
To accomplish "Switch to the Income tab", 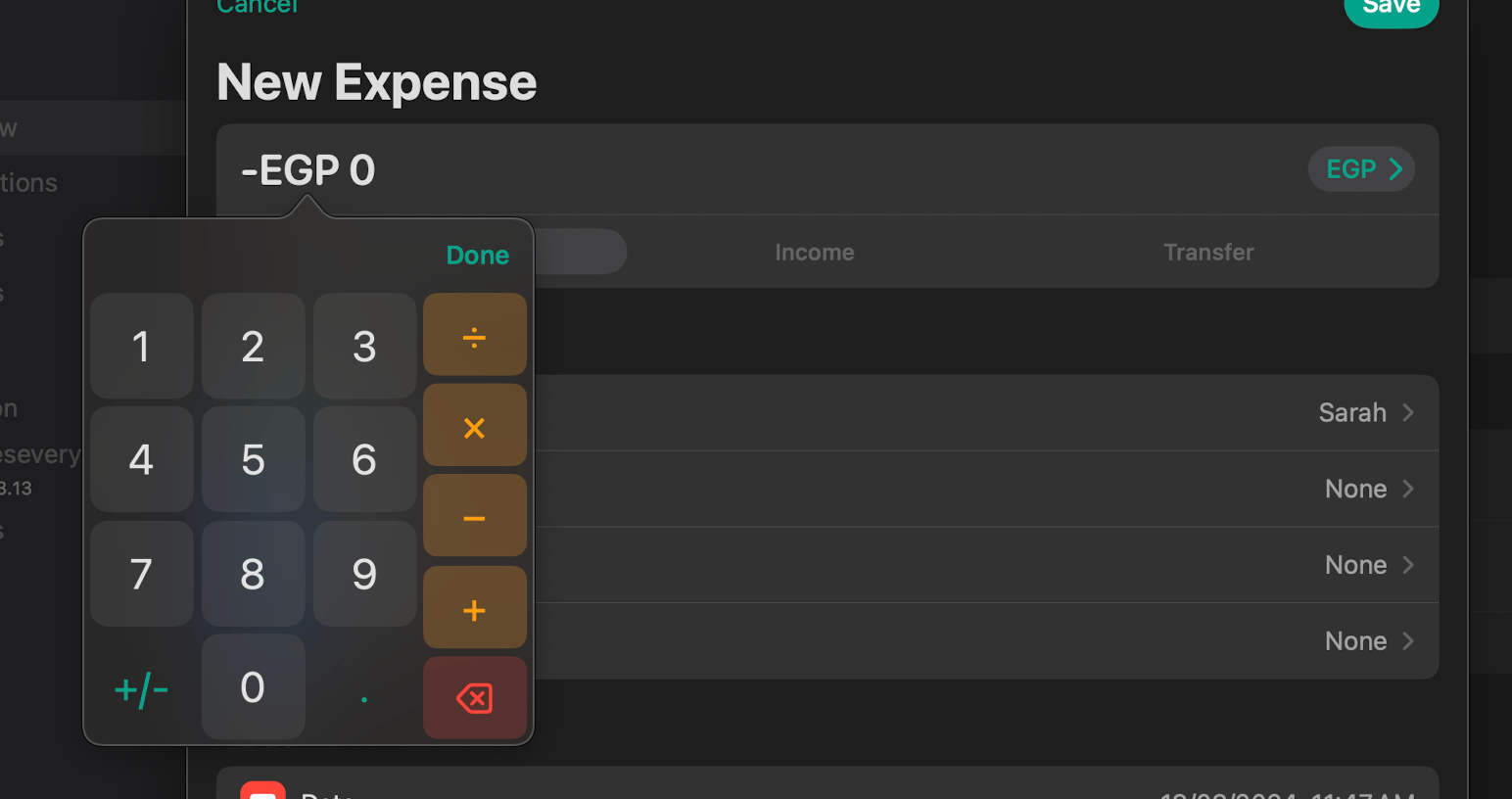I will 814,253.
